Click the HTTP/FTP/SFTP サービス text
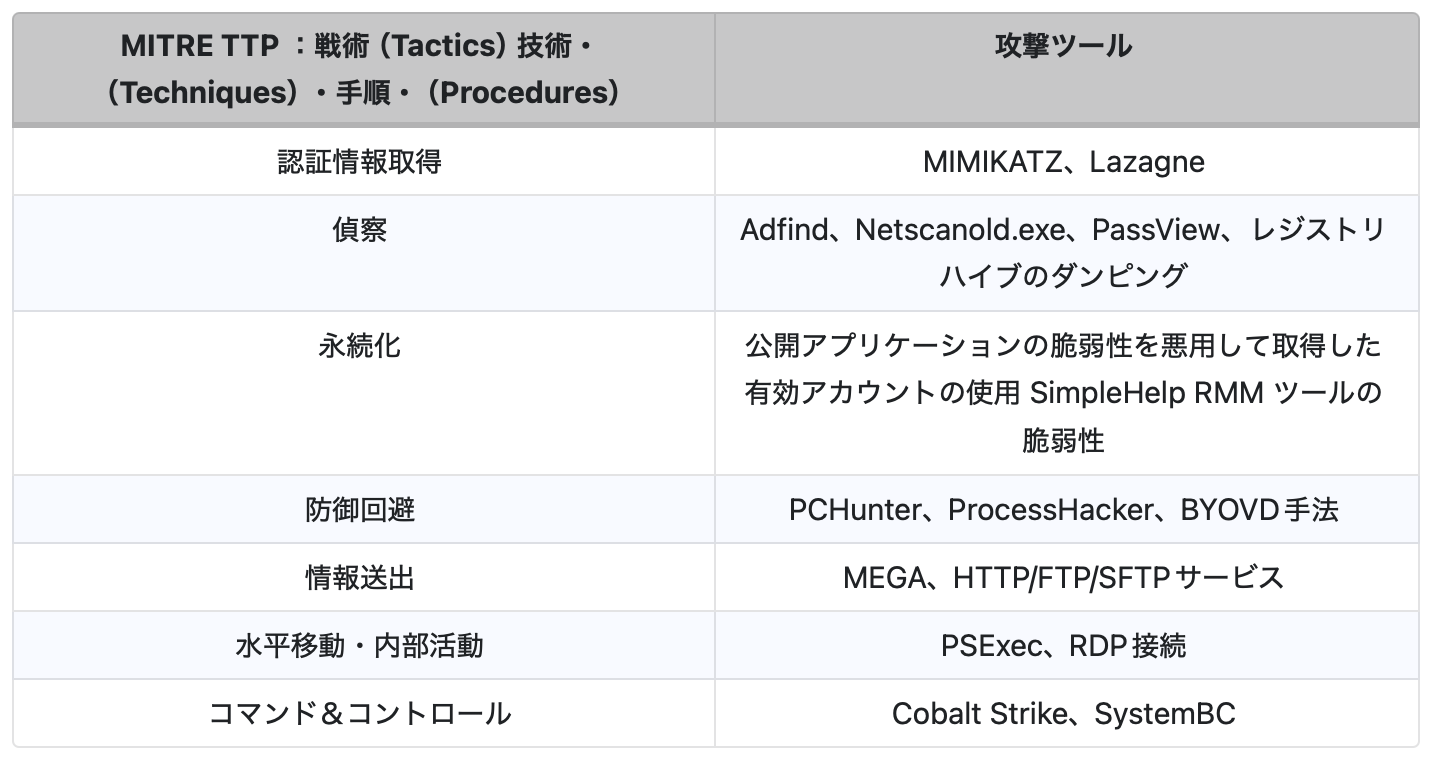The image size is (1438, 766). pos(1118,578)
